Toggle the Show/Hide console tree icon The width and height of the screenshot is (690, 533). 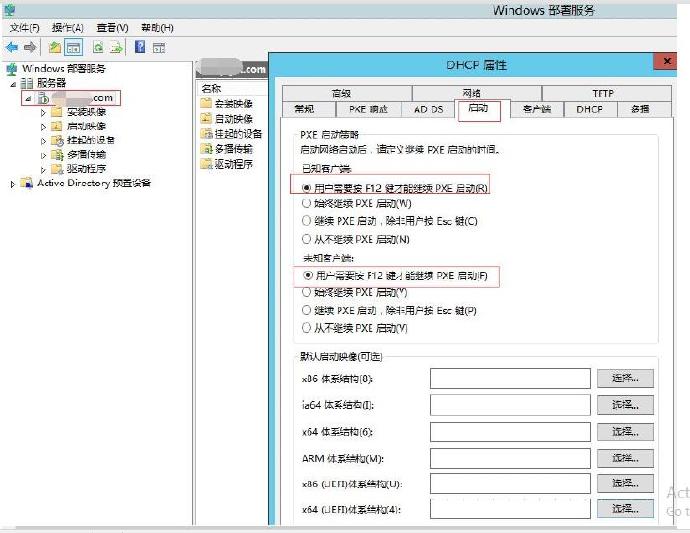[73, 47]
